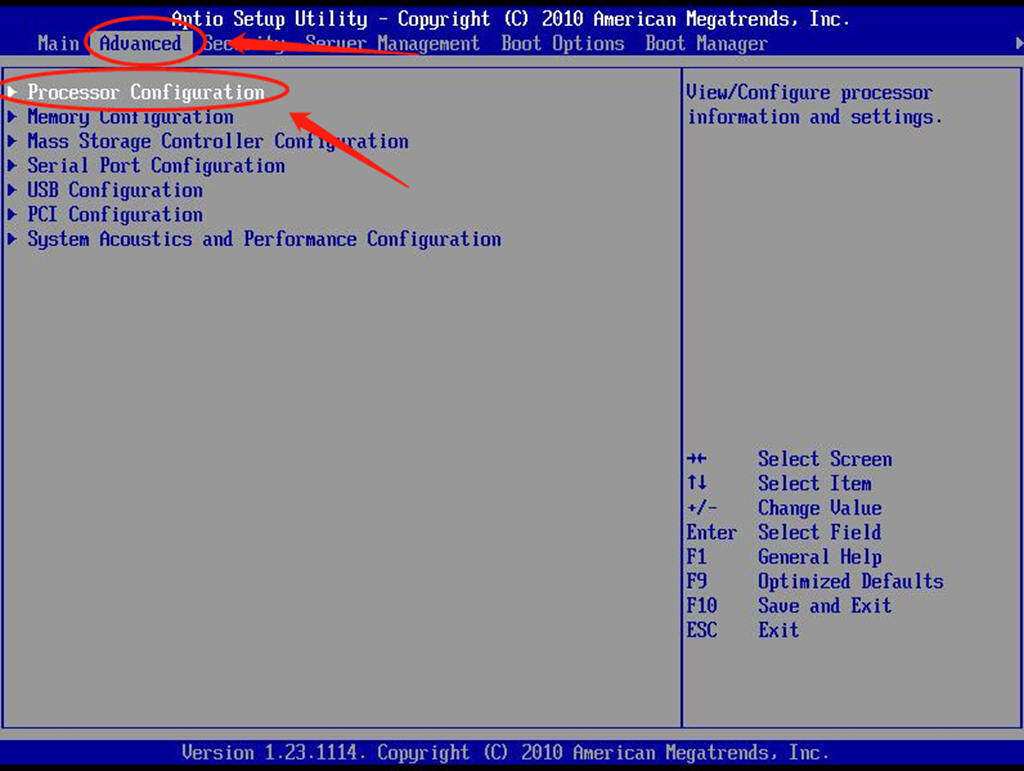The height and width of the screenshot is (771, 1024).
Task: Click the triangle beside USB Configuration
Action: pyautogui.click(x=12, y=190)
